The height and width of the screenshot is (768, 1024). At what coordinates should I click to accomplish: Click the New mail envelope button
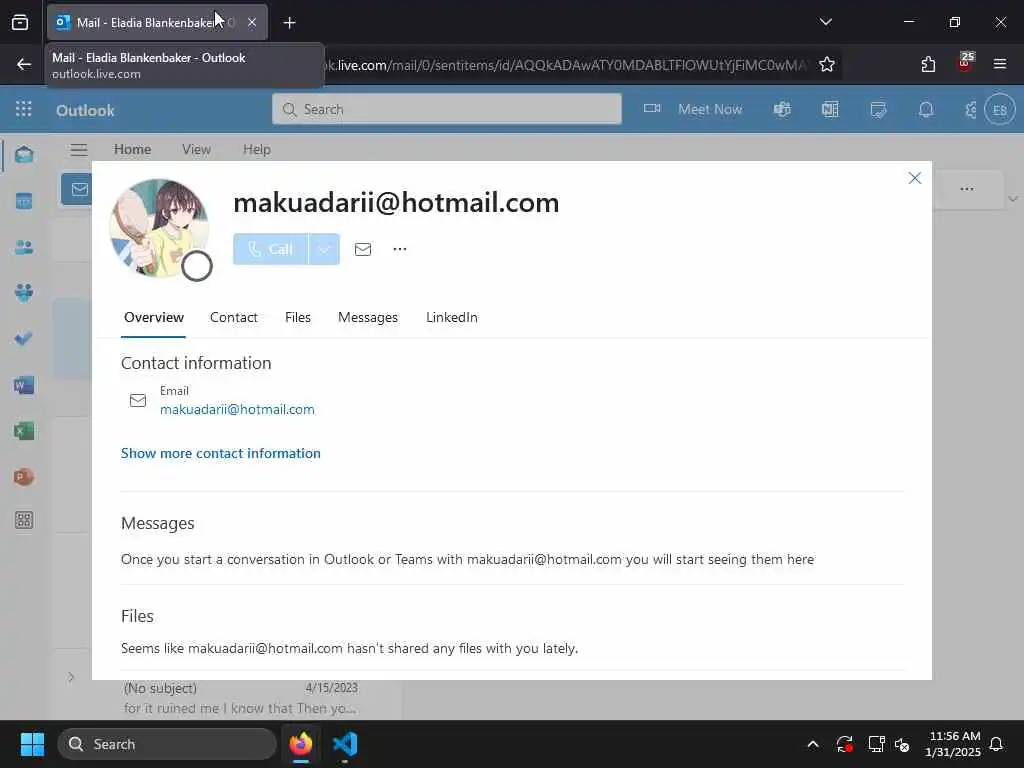77,189
